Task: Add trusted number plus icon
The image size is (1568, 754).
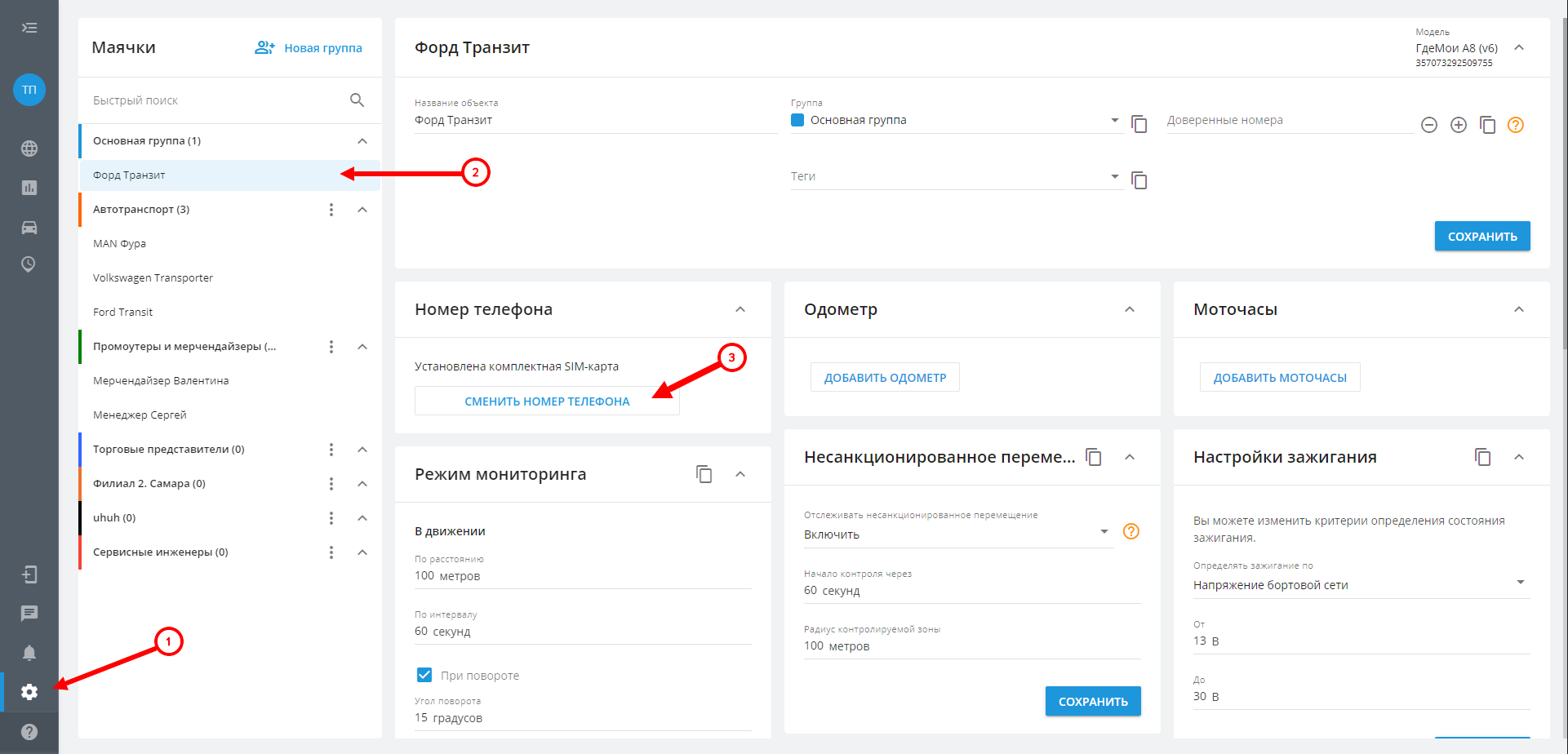Action: tap(1458, 125)
